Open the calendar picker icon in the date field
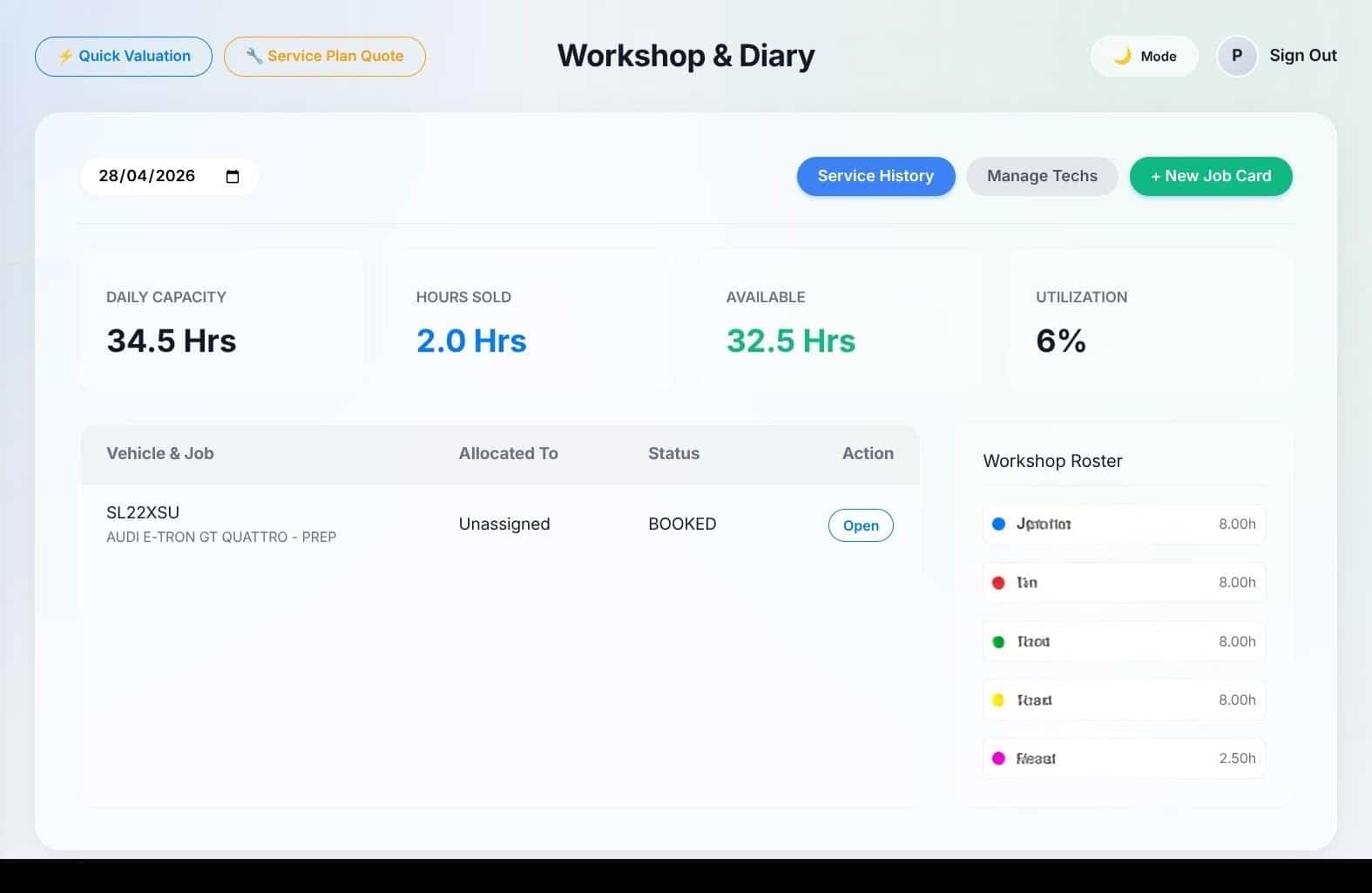 tap(233, 177)
